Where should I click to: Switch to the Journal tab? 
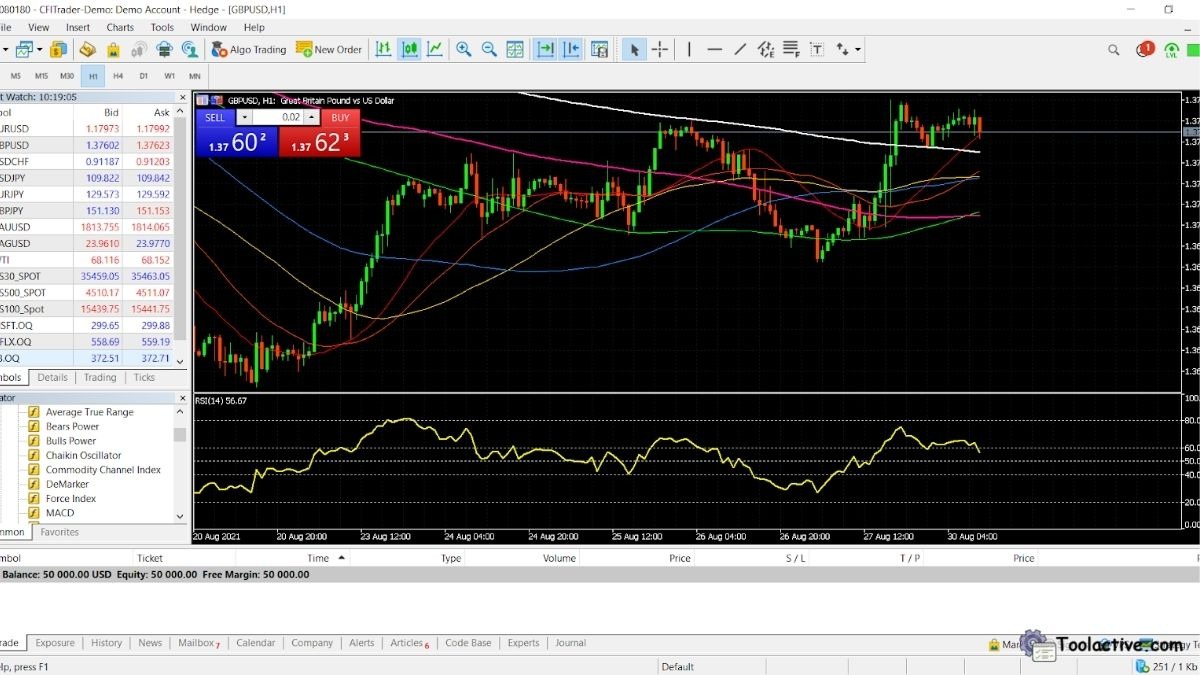(x=570, y=643)
